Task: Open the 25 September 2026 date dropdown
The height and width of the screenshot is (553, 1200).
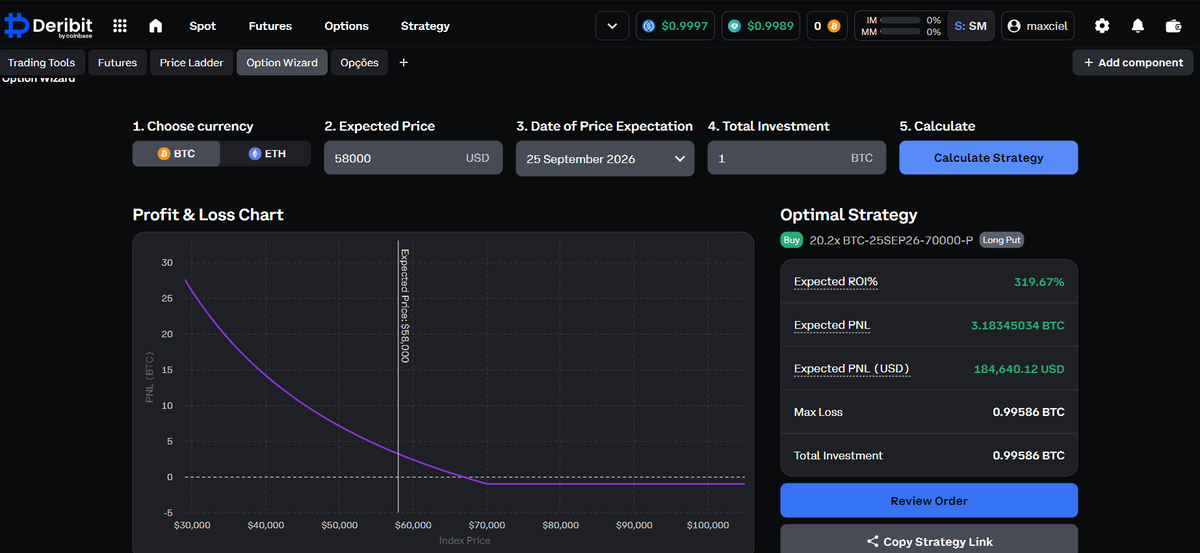Action: [x=605, y=158]
